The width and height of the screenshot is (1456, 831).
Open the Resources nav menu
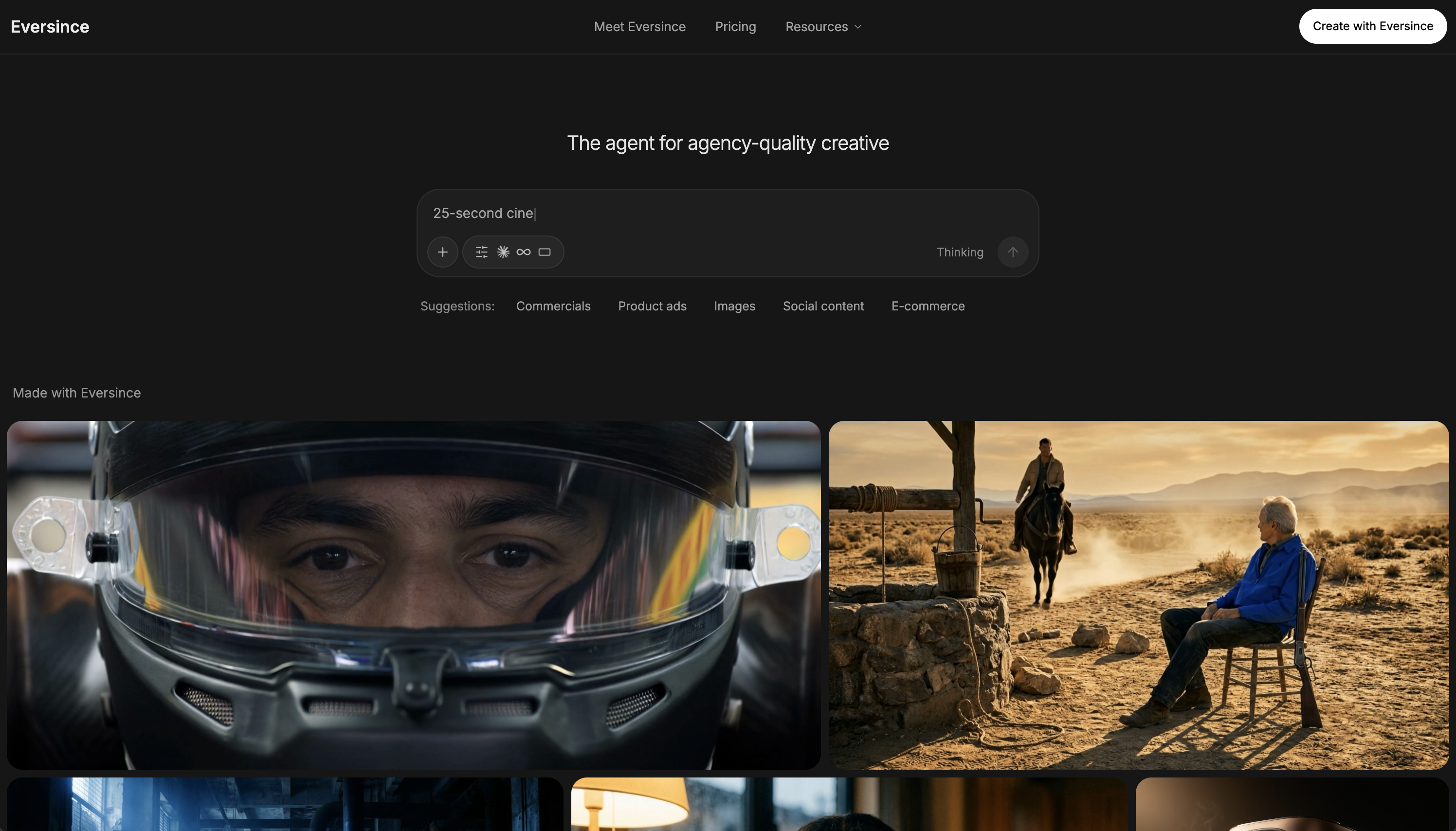pyautogui.click(x=823, y=27)
